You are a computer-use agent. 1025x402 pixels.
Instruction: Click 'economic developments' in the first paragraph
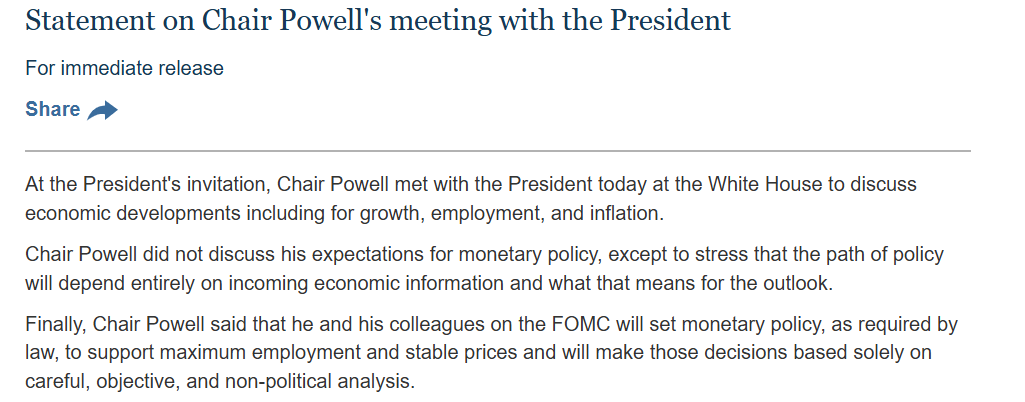(135, 214)
